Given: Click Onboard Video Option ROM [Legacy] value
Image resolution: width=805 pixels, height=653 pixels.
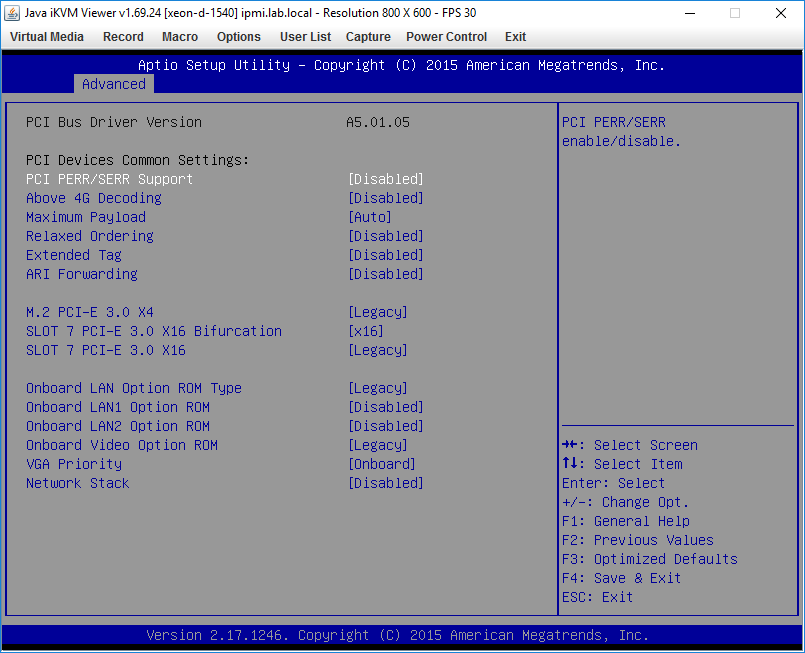Looking at the screenshot, I should point(378,445).
